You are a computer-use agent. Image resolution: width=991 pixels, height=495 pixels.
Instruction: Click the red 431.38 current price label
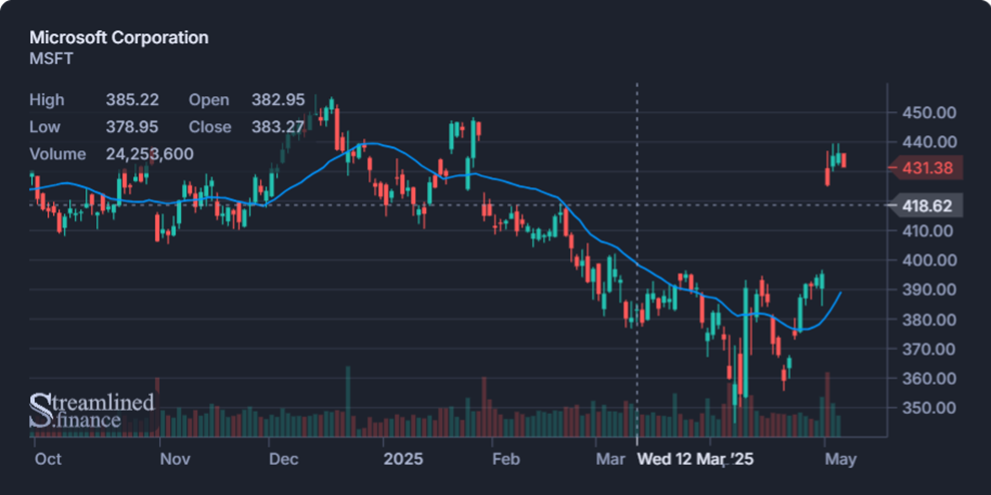click(x=928, y=168)
